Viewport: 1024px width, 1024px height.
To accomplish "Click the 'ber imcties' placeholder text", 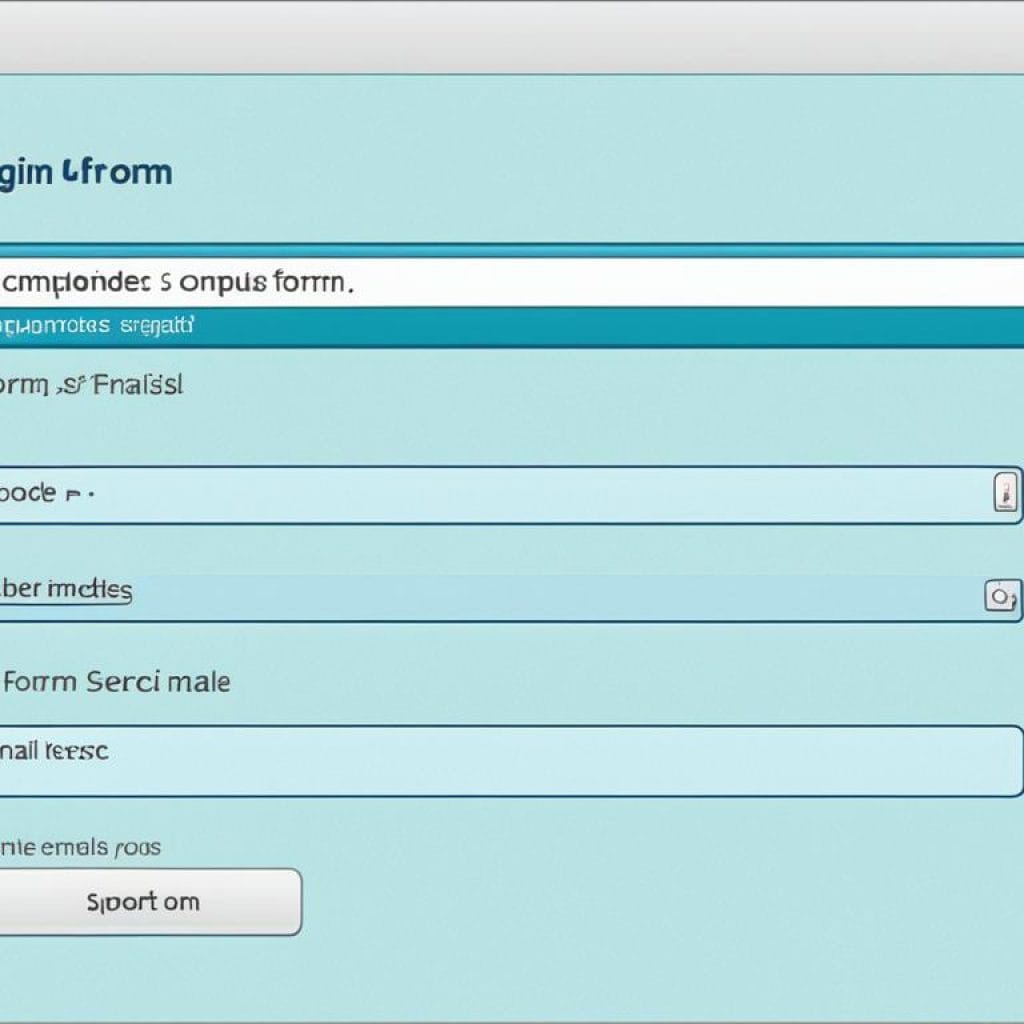I will [x=66, y=589].
